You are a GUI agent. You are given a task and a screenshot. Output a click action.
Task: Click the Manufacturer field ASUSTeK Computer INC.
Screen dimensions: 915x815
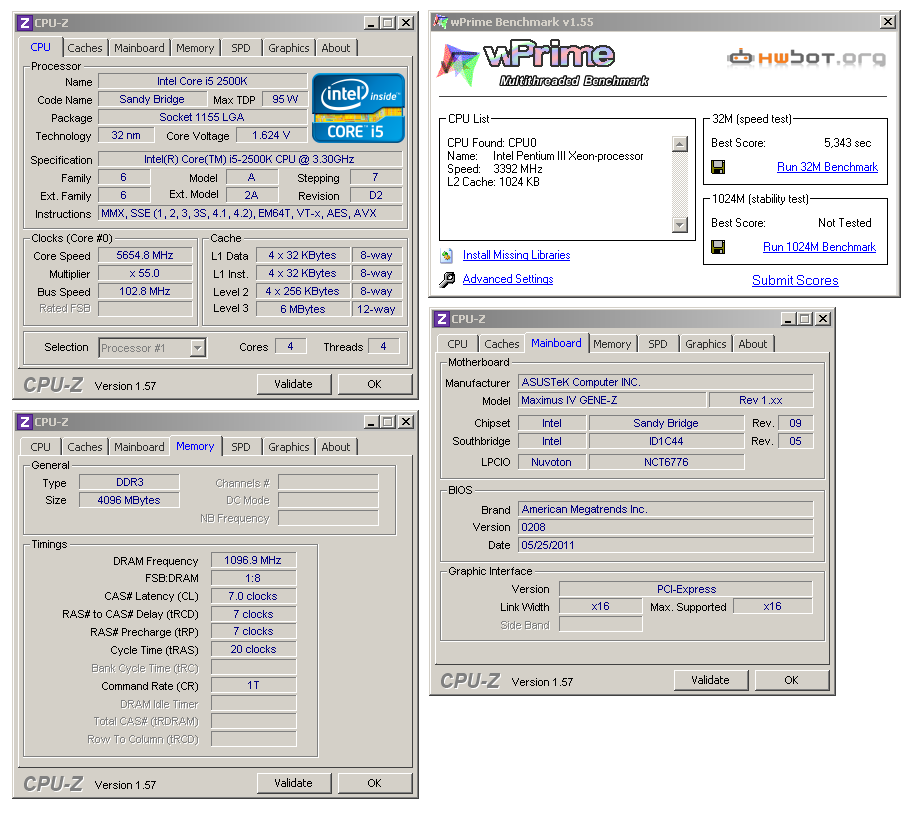coord(665,383)
